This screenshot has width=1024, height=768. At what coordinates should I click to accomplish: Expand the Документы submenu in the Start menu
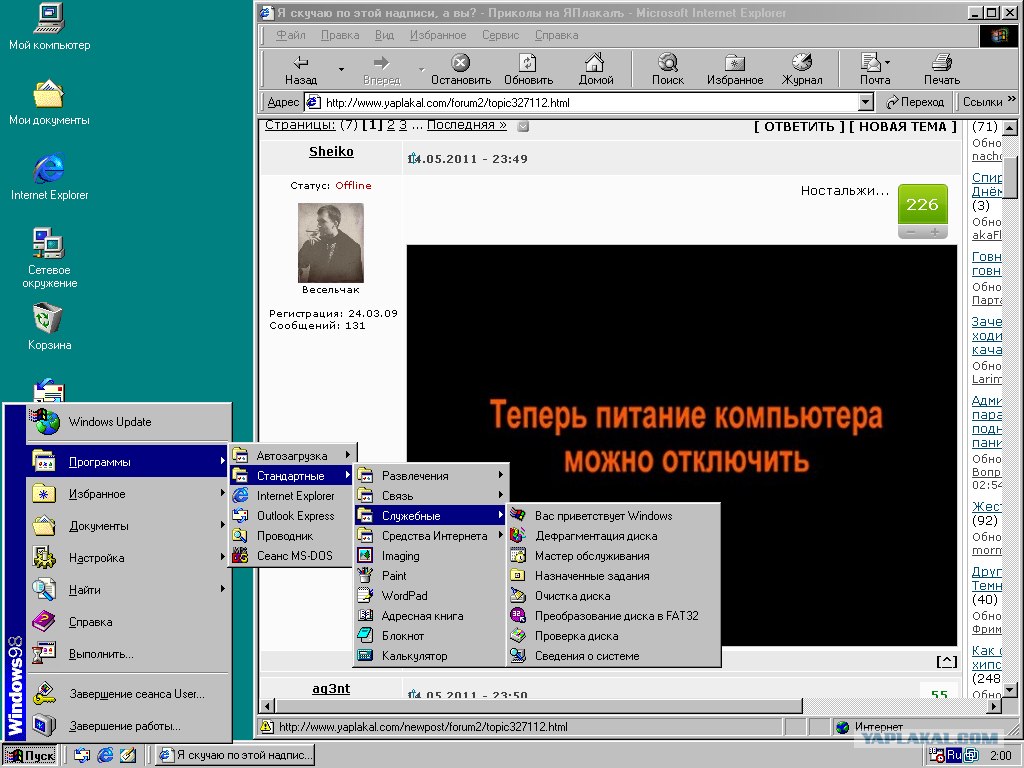129,526
